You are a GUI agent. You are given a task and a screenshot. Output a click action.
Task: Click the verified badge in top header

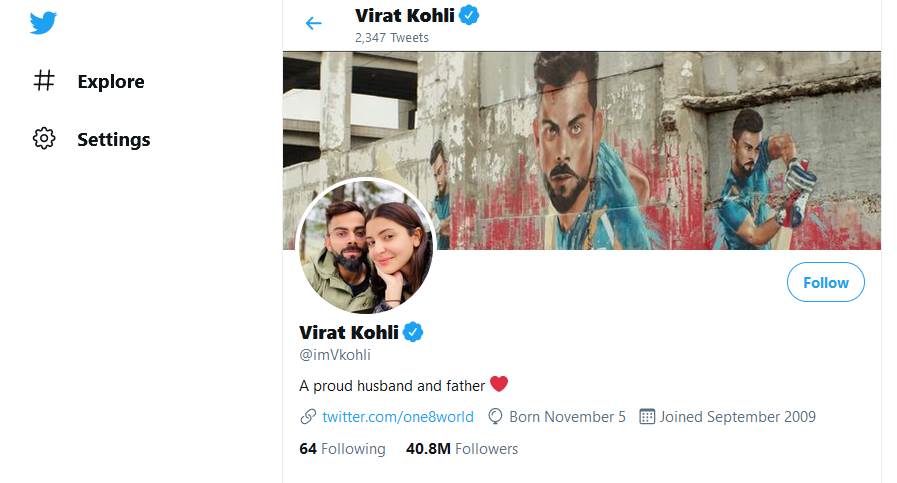point(469,15)
